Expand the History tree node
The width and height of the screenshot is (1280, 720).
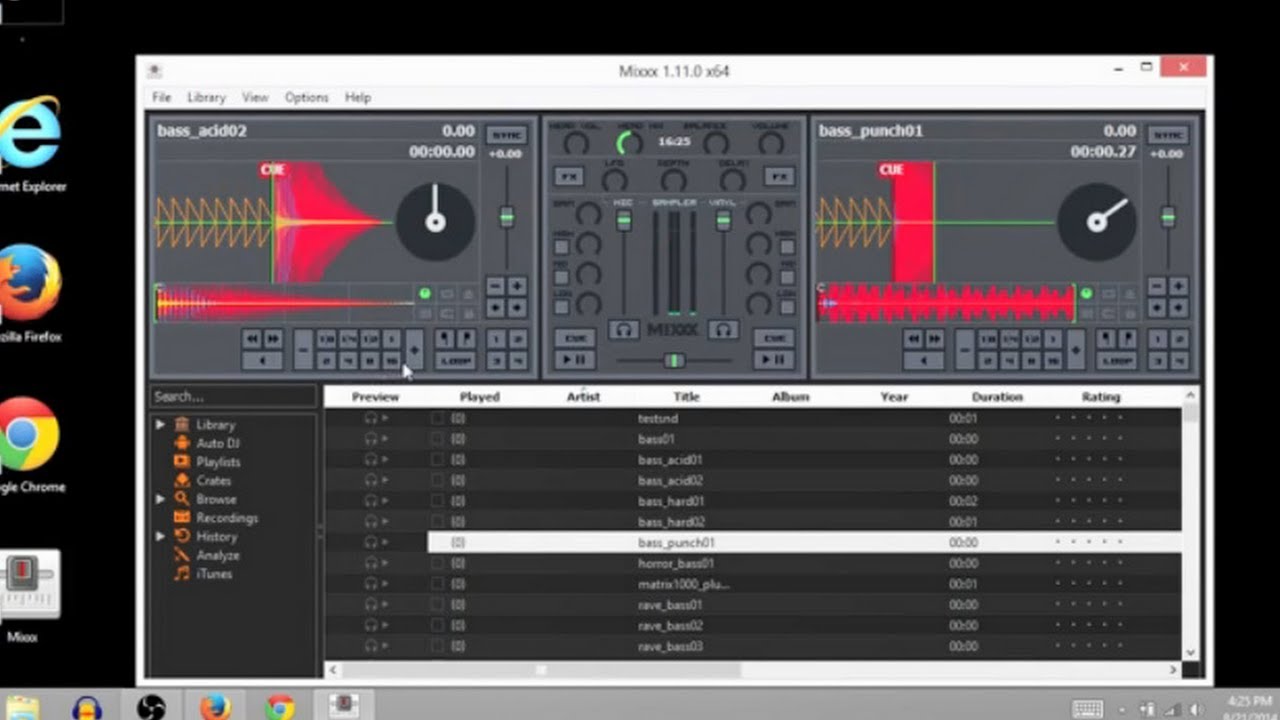coord(160,536)
